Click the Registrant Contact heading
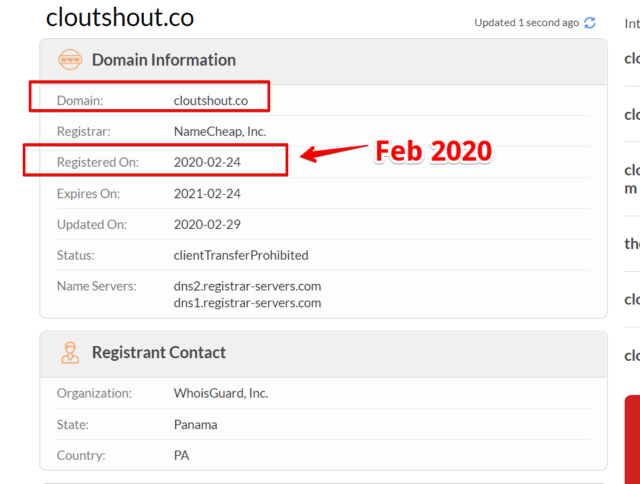Screen dimensions: 640x484 click(159, 353)
